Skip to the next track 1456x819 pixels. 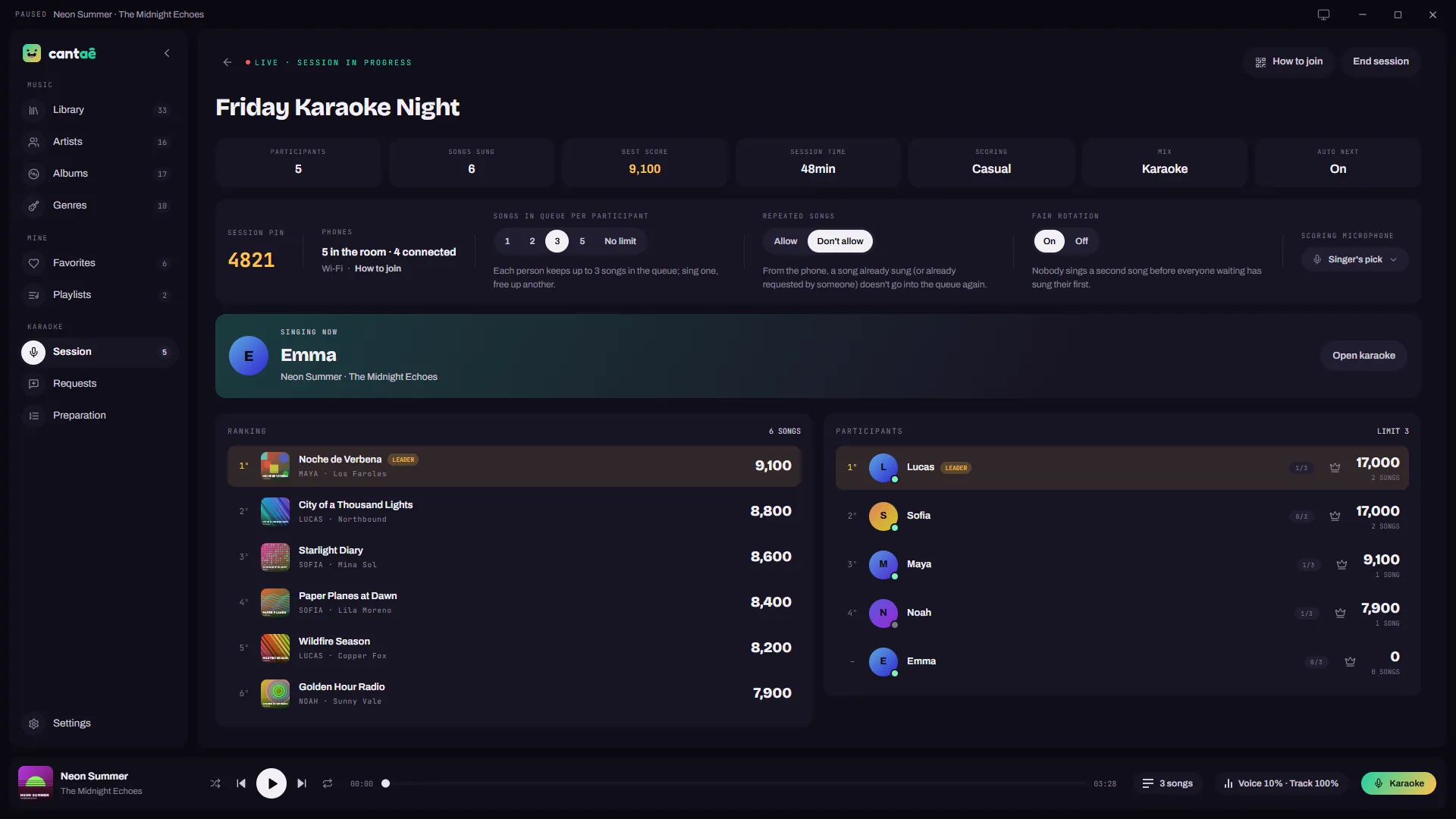[302, 783]
